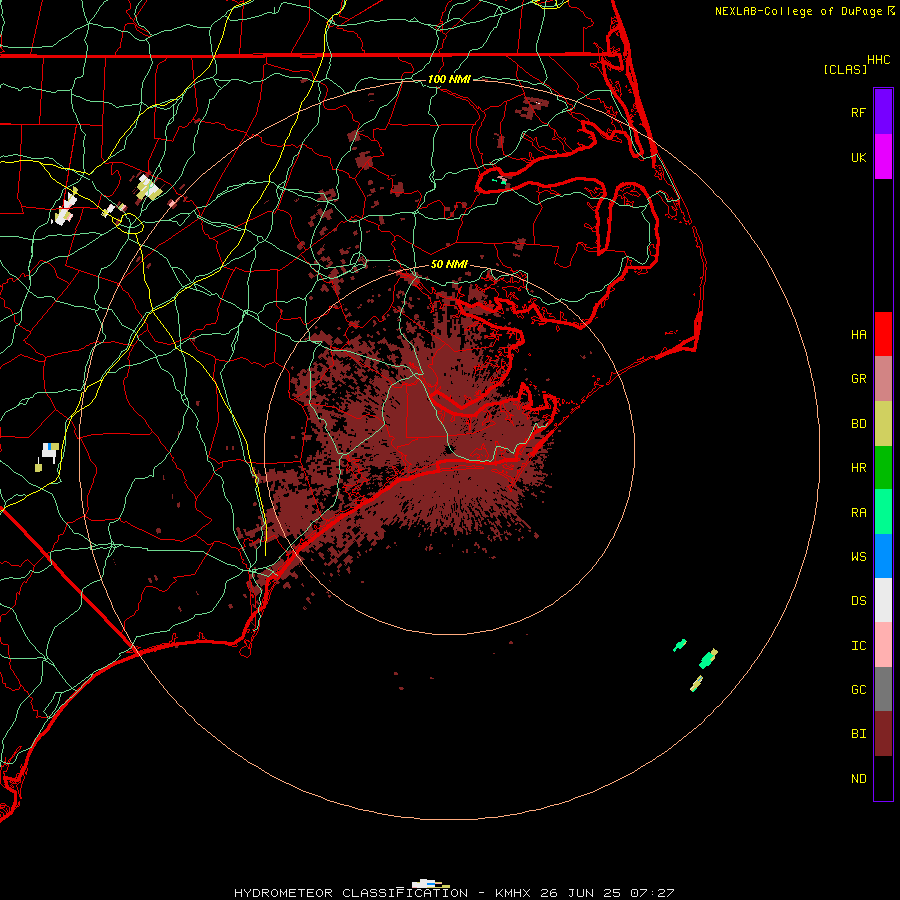Pick the HR dark green legend swatch
Image resolution: width=900 pixels, height=900 pixels.
883,468
